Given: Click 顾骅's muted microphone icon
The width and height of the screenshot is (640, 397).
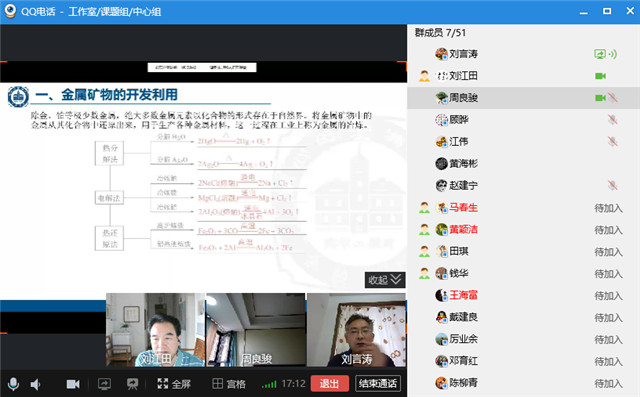Looking at the screenshot, I should tap(612, 120).
